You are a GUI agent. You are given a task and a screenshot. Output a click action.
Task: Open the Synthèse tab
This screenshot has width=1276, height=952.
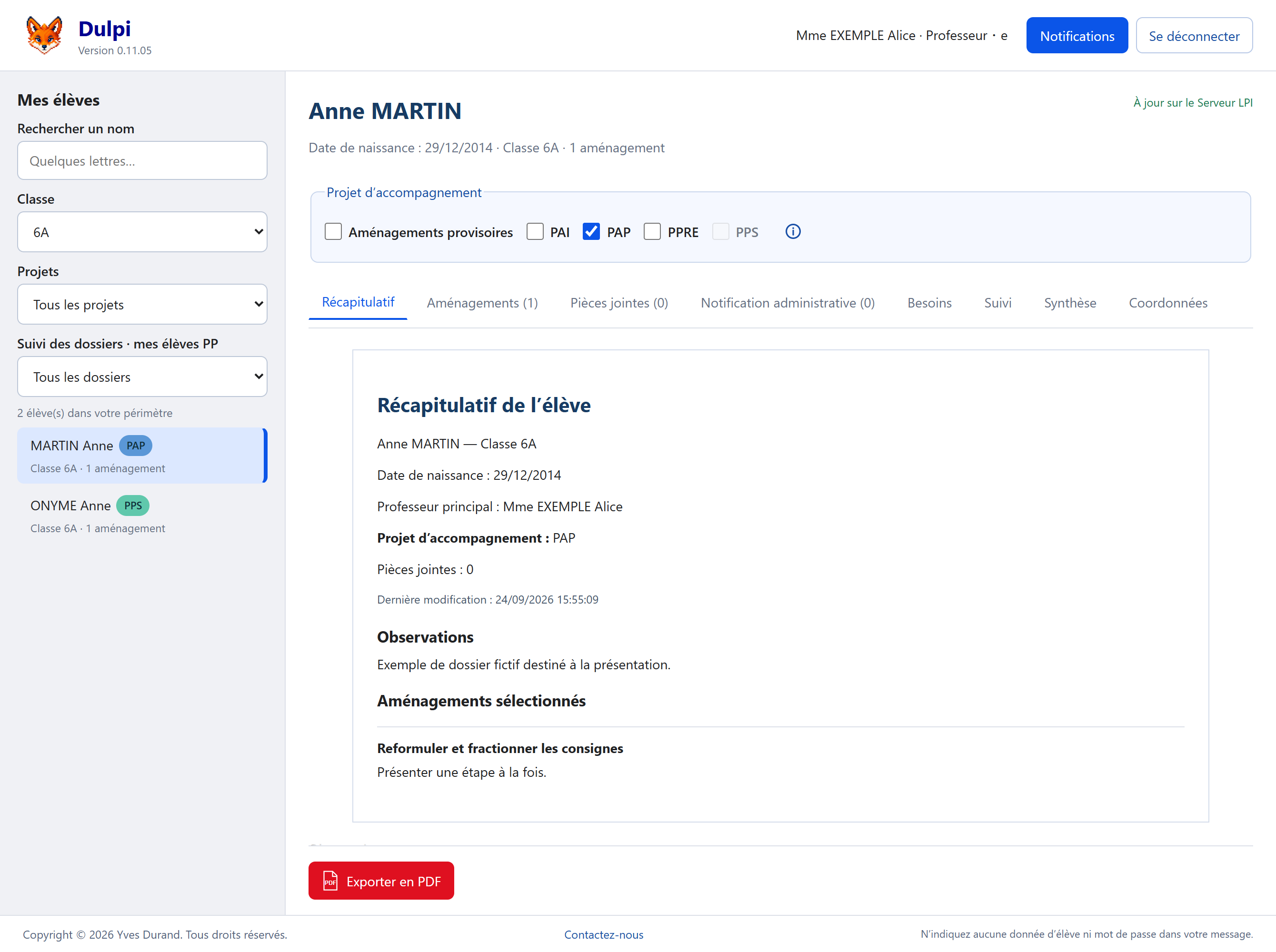coord(1070,303)
